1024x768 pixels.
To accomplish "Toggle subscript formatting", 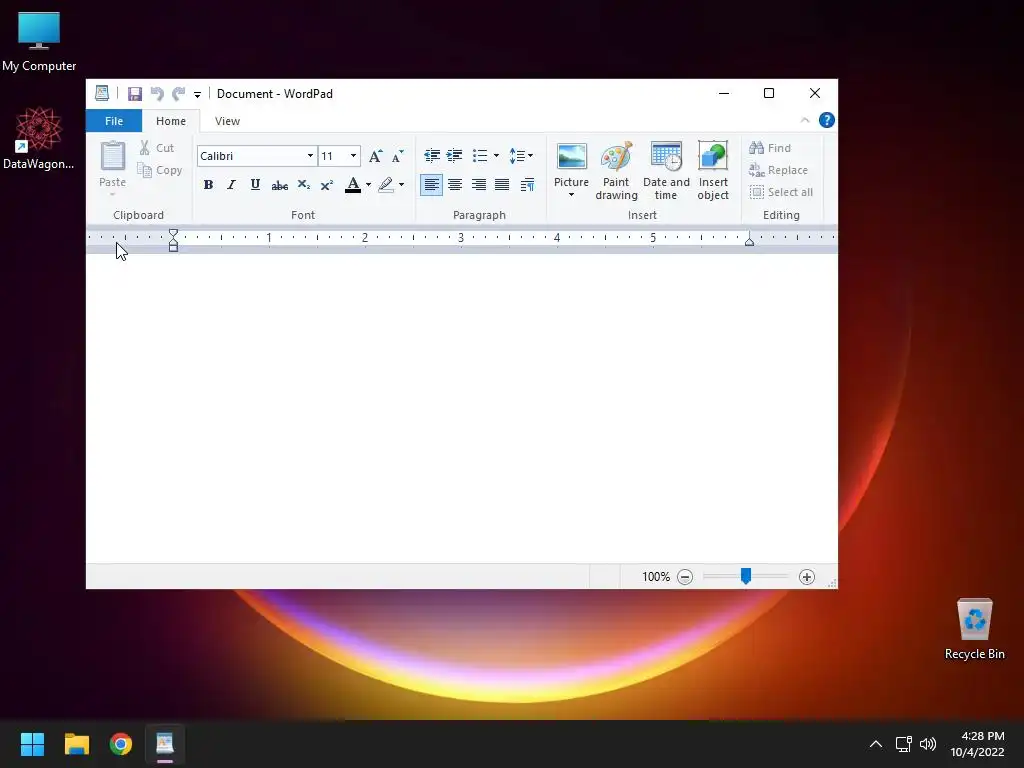I will (304, 185).
